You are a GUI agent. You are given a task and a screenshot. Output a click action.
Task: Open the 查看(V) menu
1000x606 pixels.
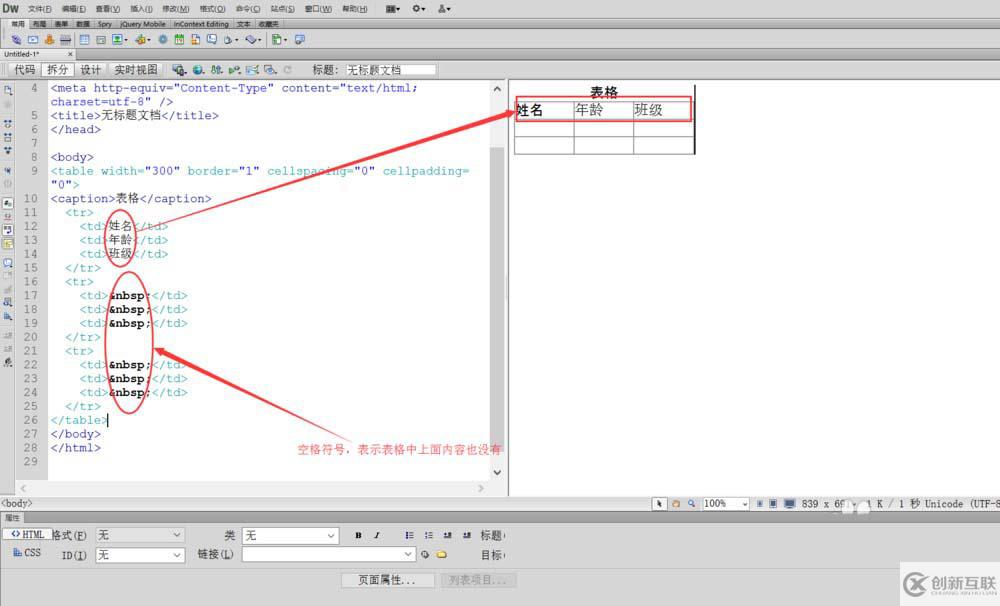(108, 9)
